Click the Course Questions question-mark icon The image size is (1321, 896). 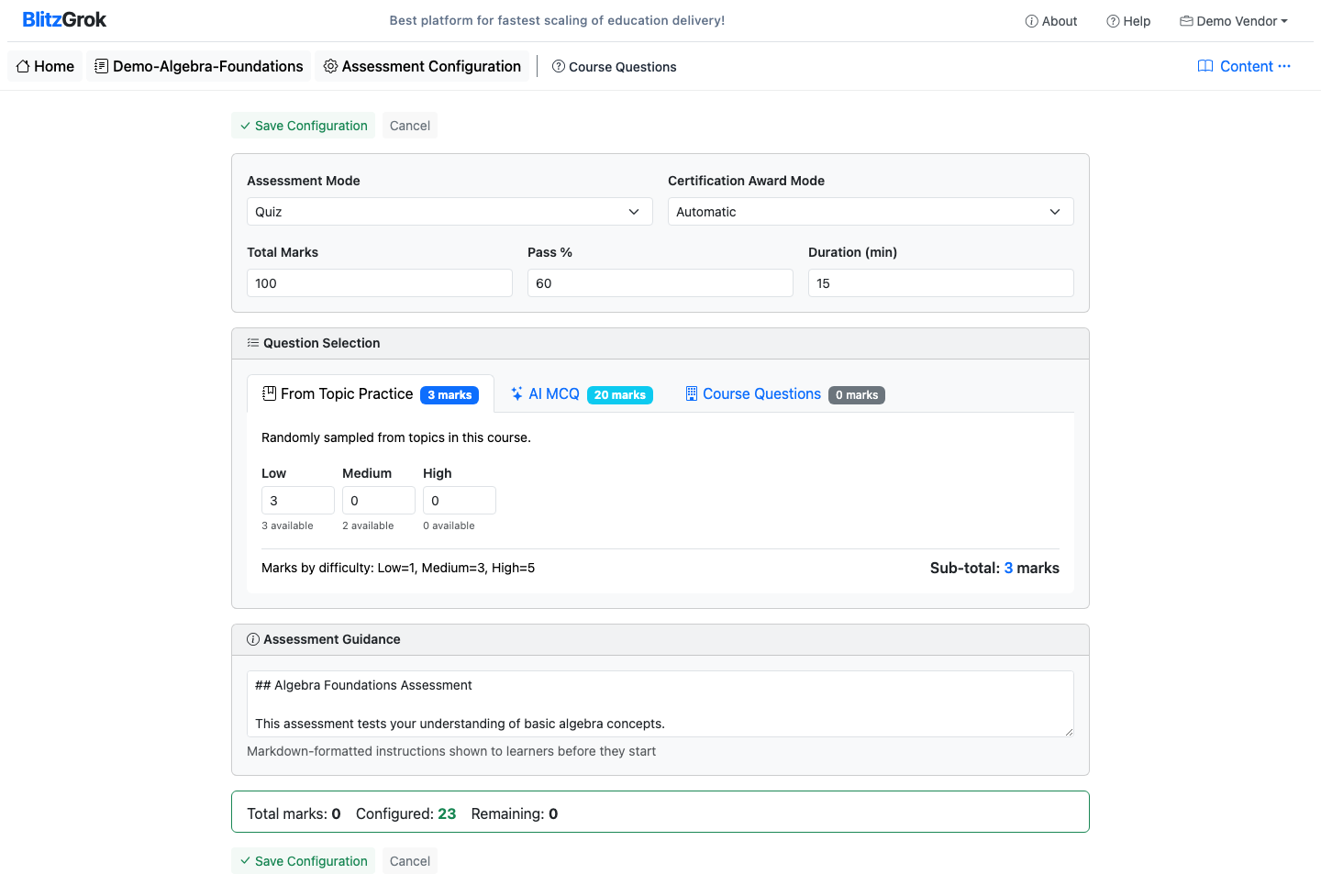coord(559,66)
